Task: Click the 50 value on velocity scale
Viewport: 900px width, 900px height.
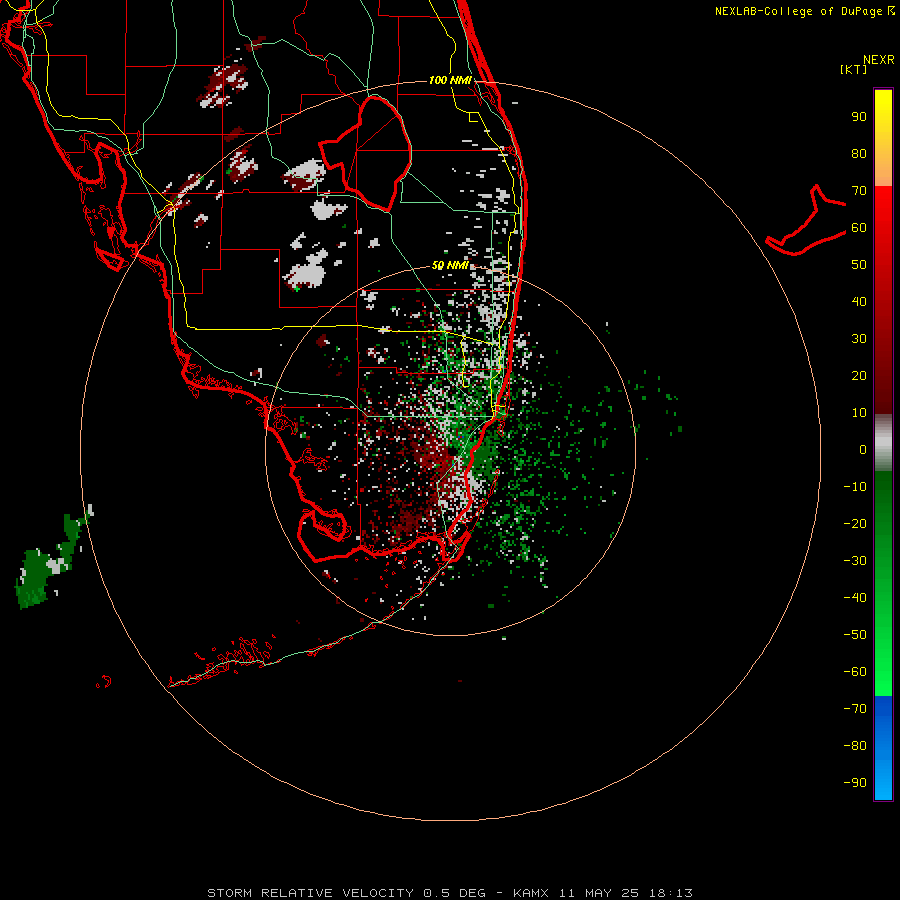Action: pyautogui.click(x=859, y=265)
